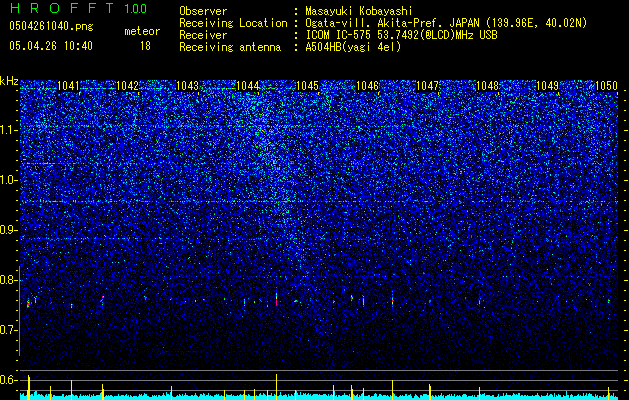This screenshot has width=629, height=400.
Task: Click time marker 1041
Action: 68,85
